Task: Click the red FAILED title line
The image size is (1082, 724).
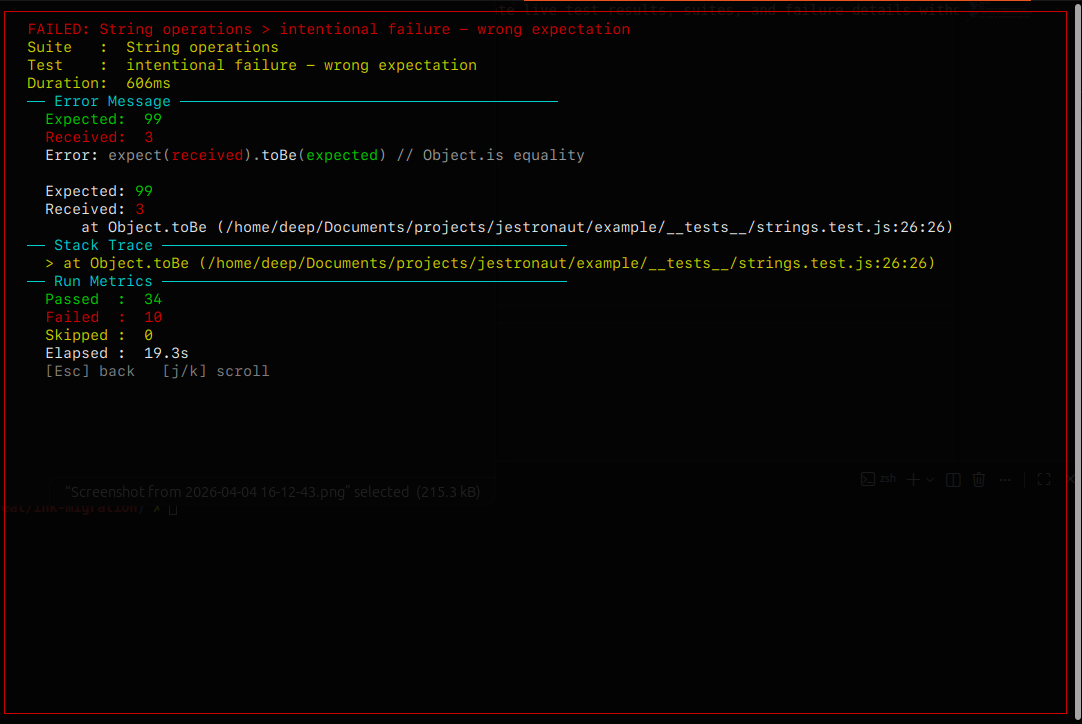Action: coord(329,29)
